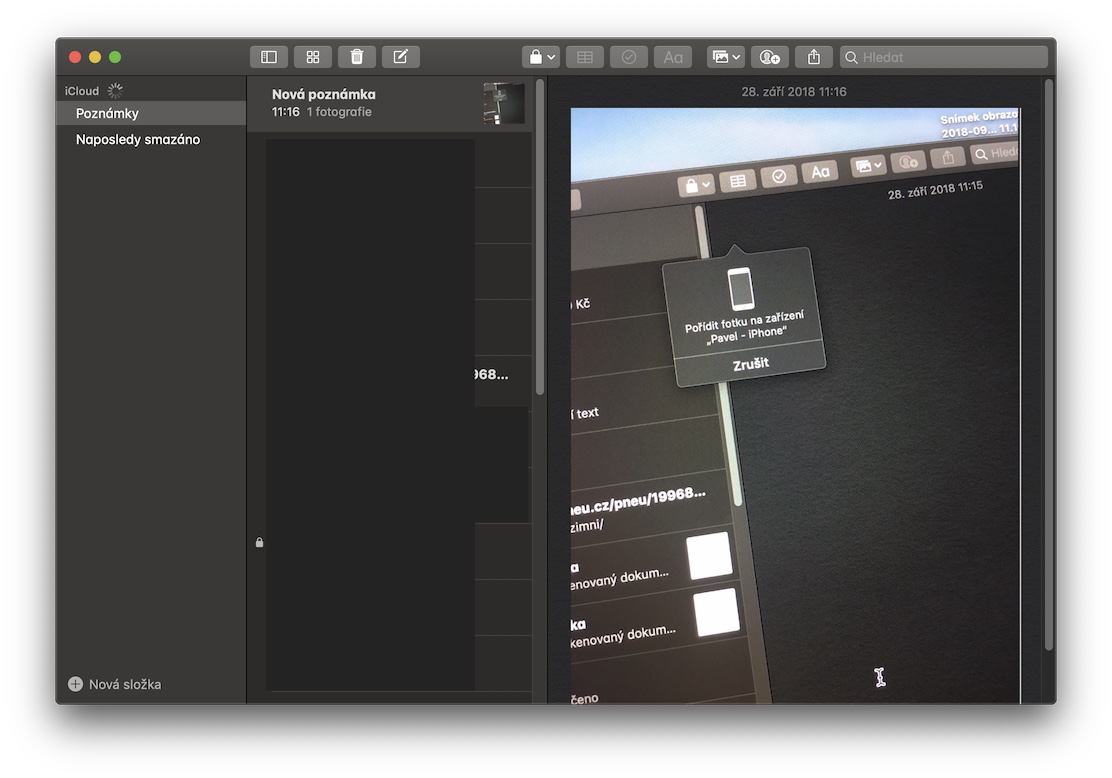Viewport: 1112px width, 778px height.
Task: Delete the note with trash icon
Action: [x=357, y=57]
